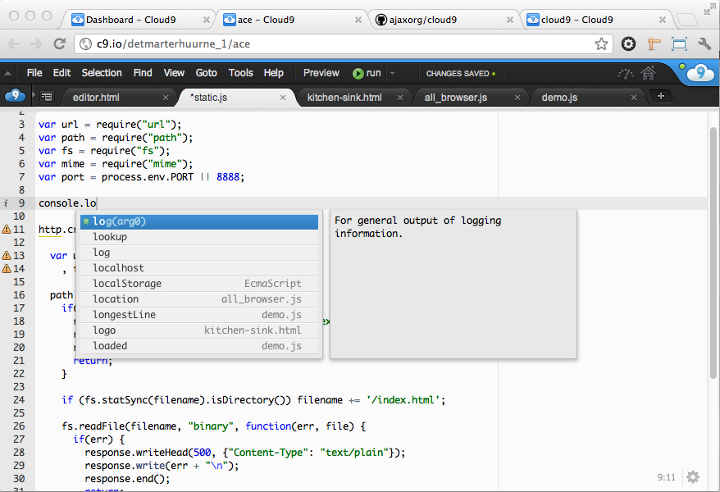
Task: Open the Goto menu
Action: tap(206, 73)
